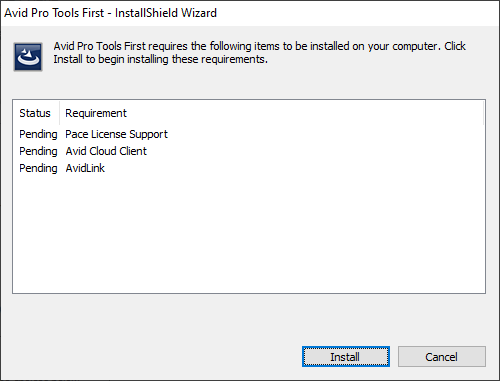500x381 pixels.
Task: Click the Status column header
Action: 35,113
